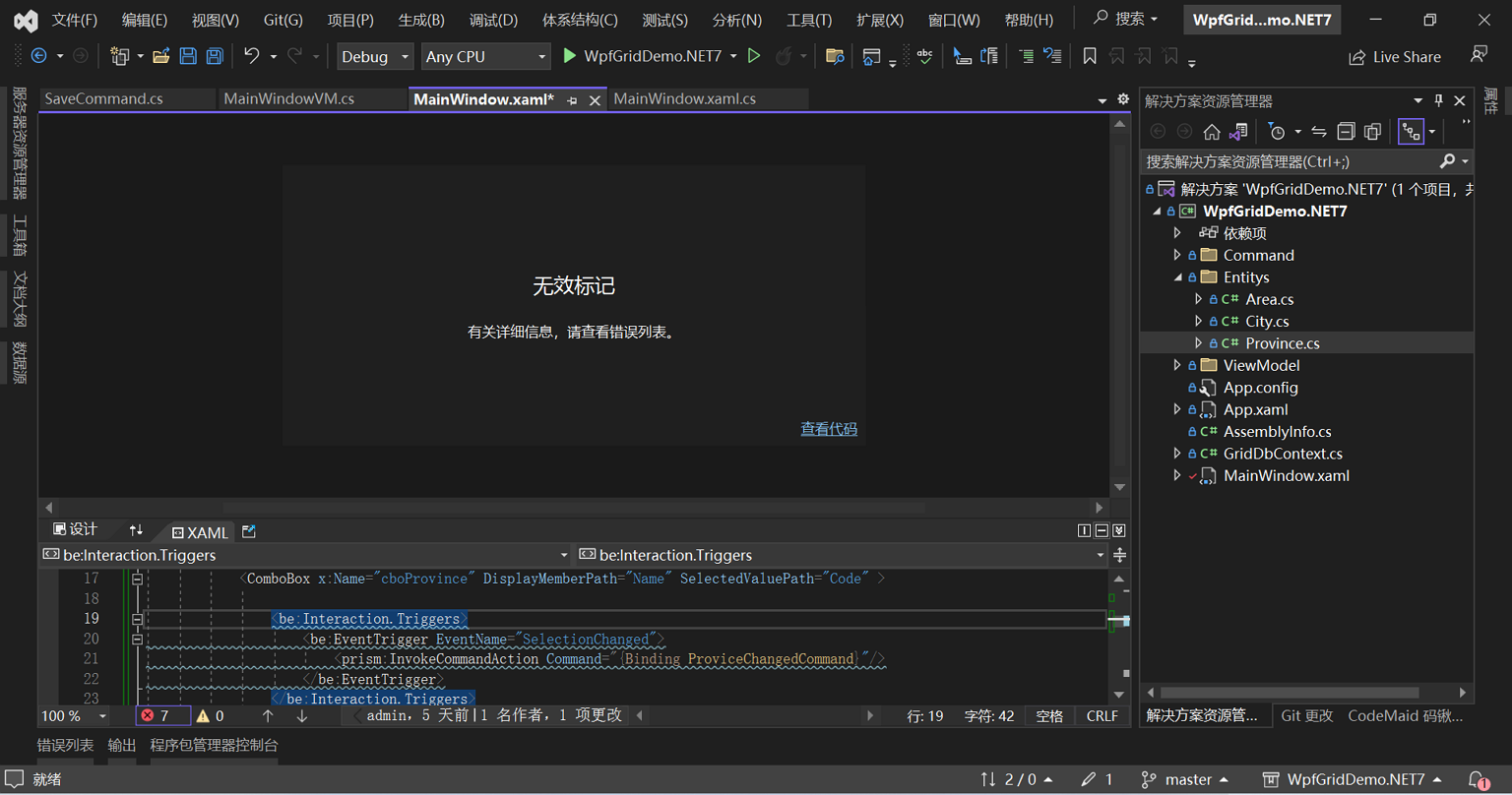Switch to Git 更改 panel tab
The image size is (1512, 795).
click(1307, 715)
